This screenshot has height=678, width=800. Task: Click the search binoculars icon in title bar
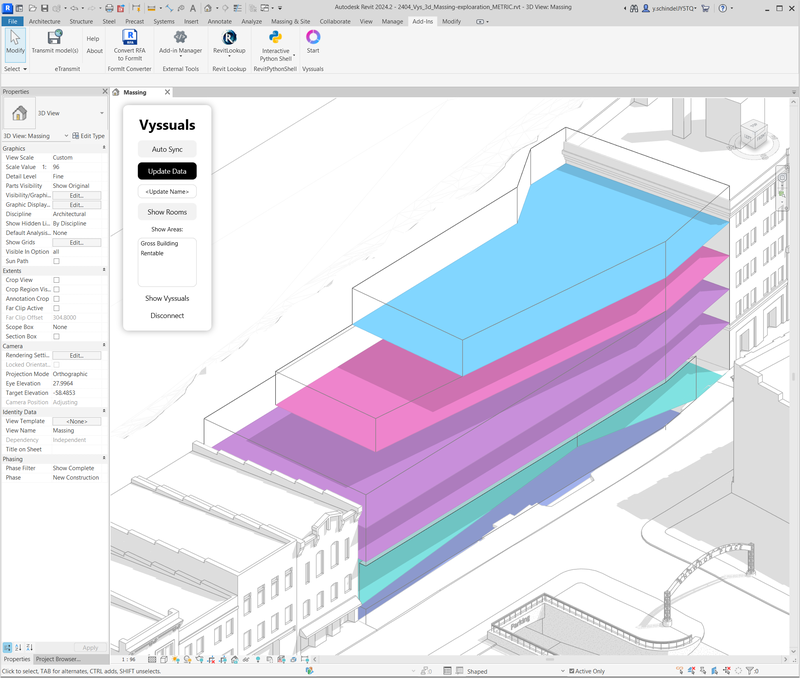pyautogui.click(x=634, y=8)
